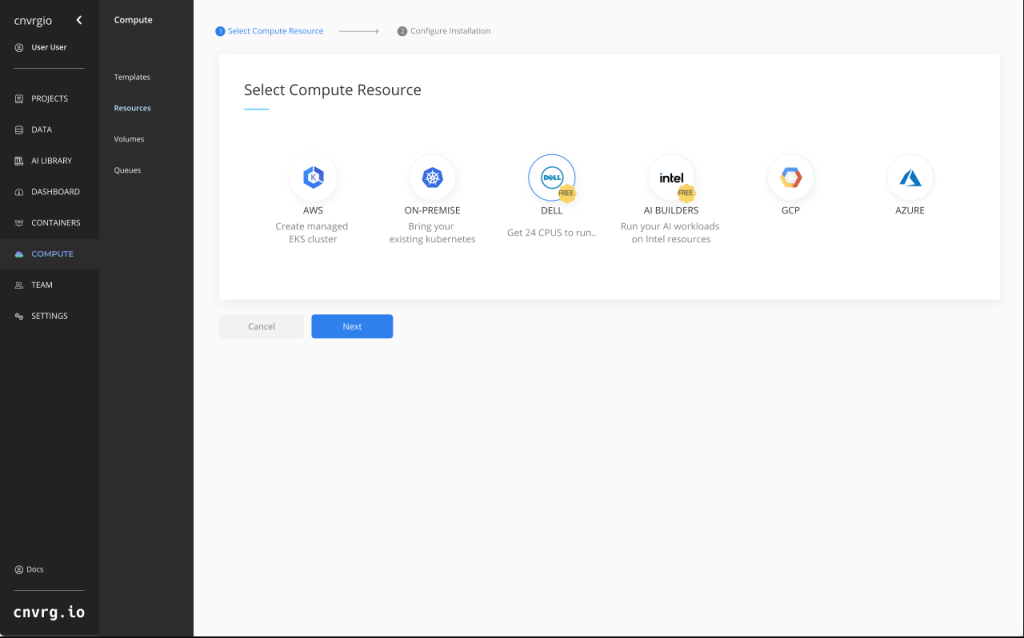The width and height of the screenshot is (1024, 638).
Task: Select the On-Premise Kubernetes icon
Action: click(x=432, y=177)
